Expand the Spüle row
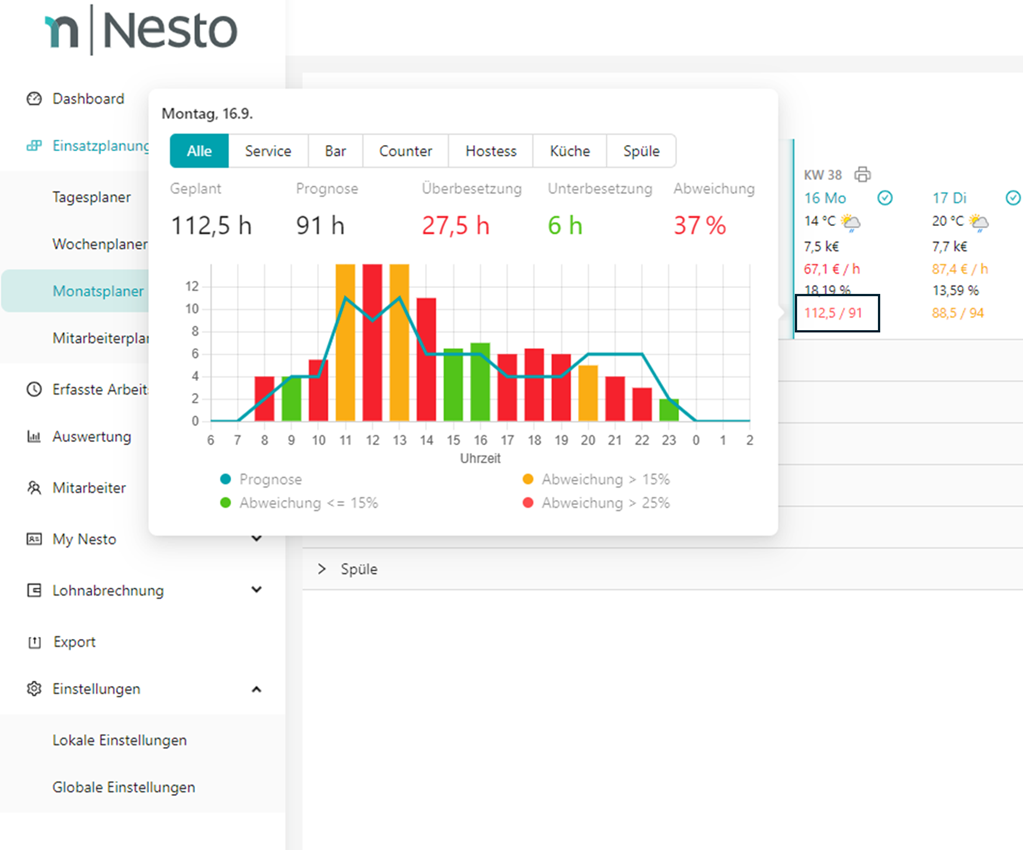This screenshot has height=850, width=1023. 322,569
